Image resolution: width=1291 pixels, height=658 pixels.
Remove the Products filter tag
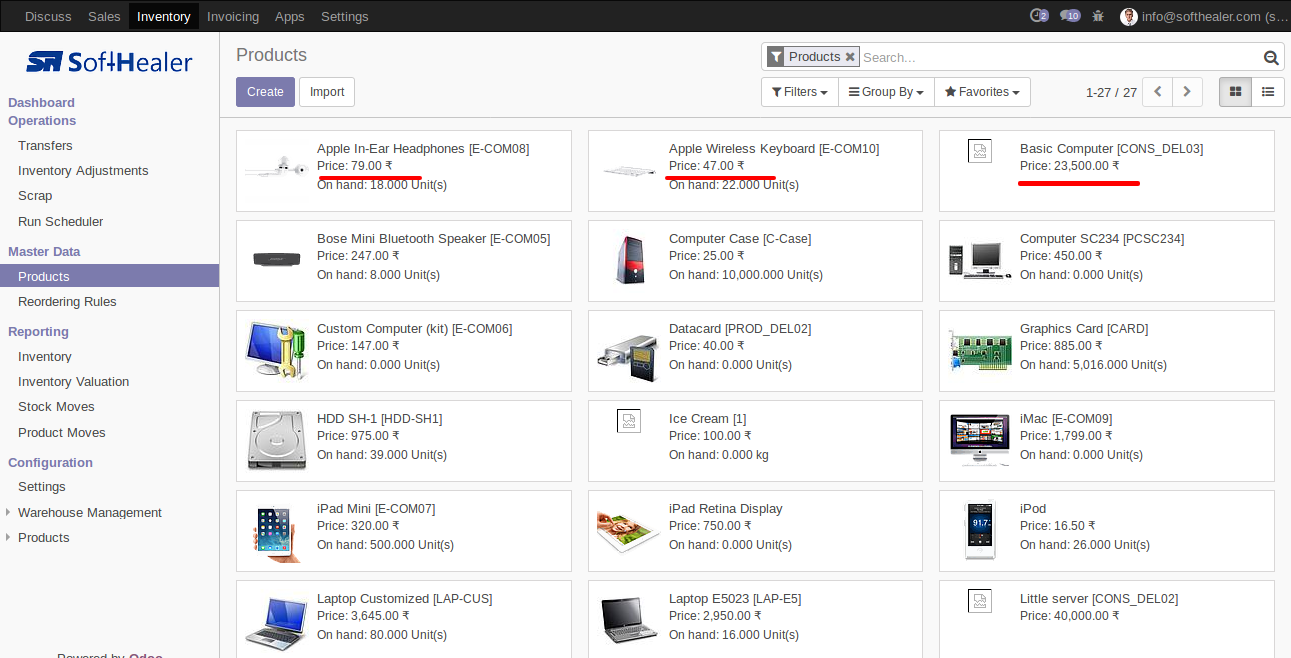tap(850, 57)
